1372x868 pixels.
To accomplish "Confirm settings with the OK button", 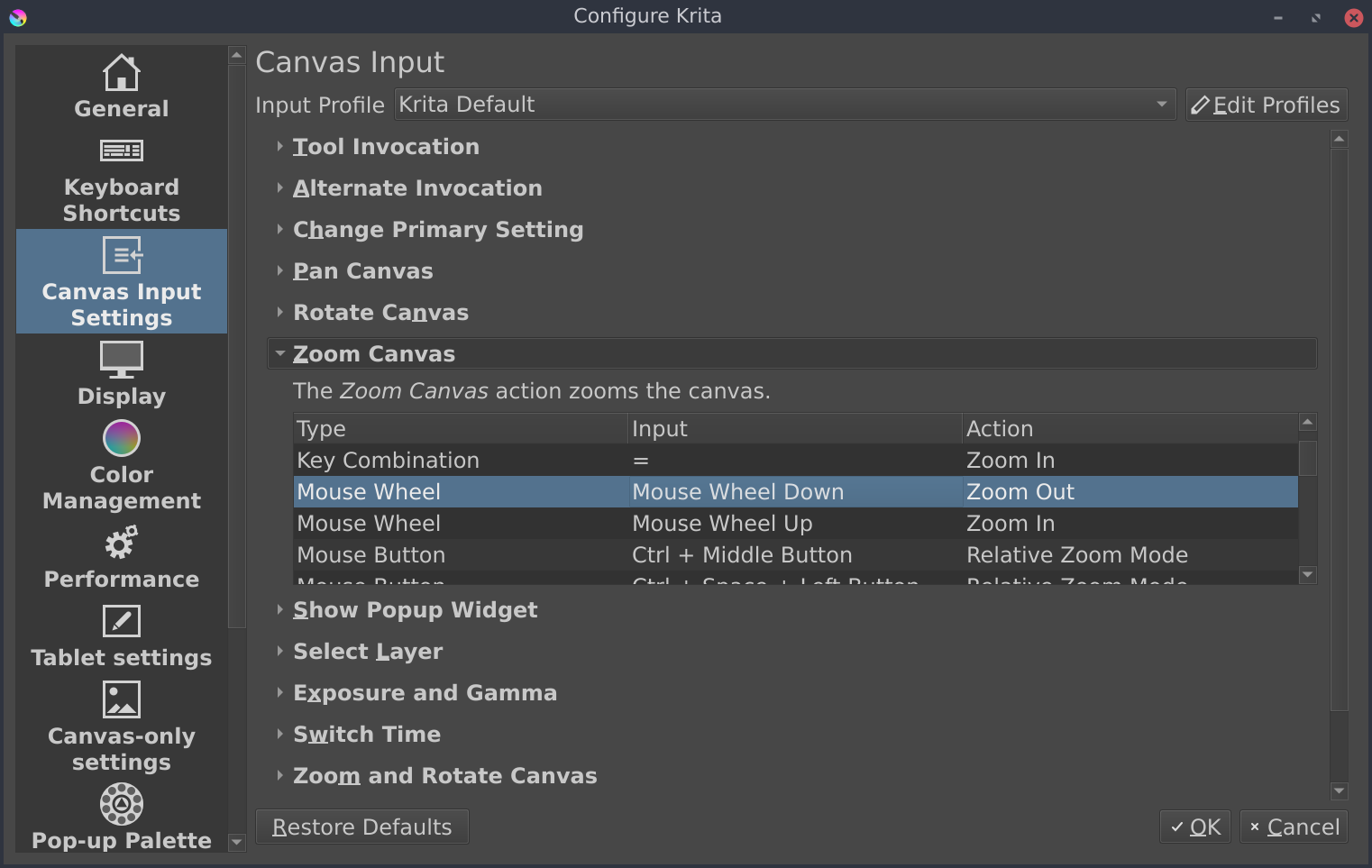I will click(x=1194, y=827).
